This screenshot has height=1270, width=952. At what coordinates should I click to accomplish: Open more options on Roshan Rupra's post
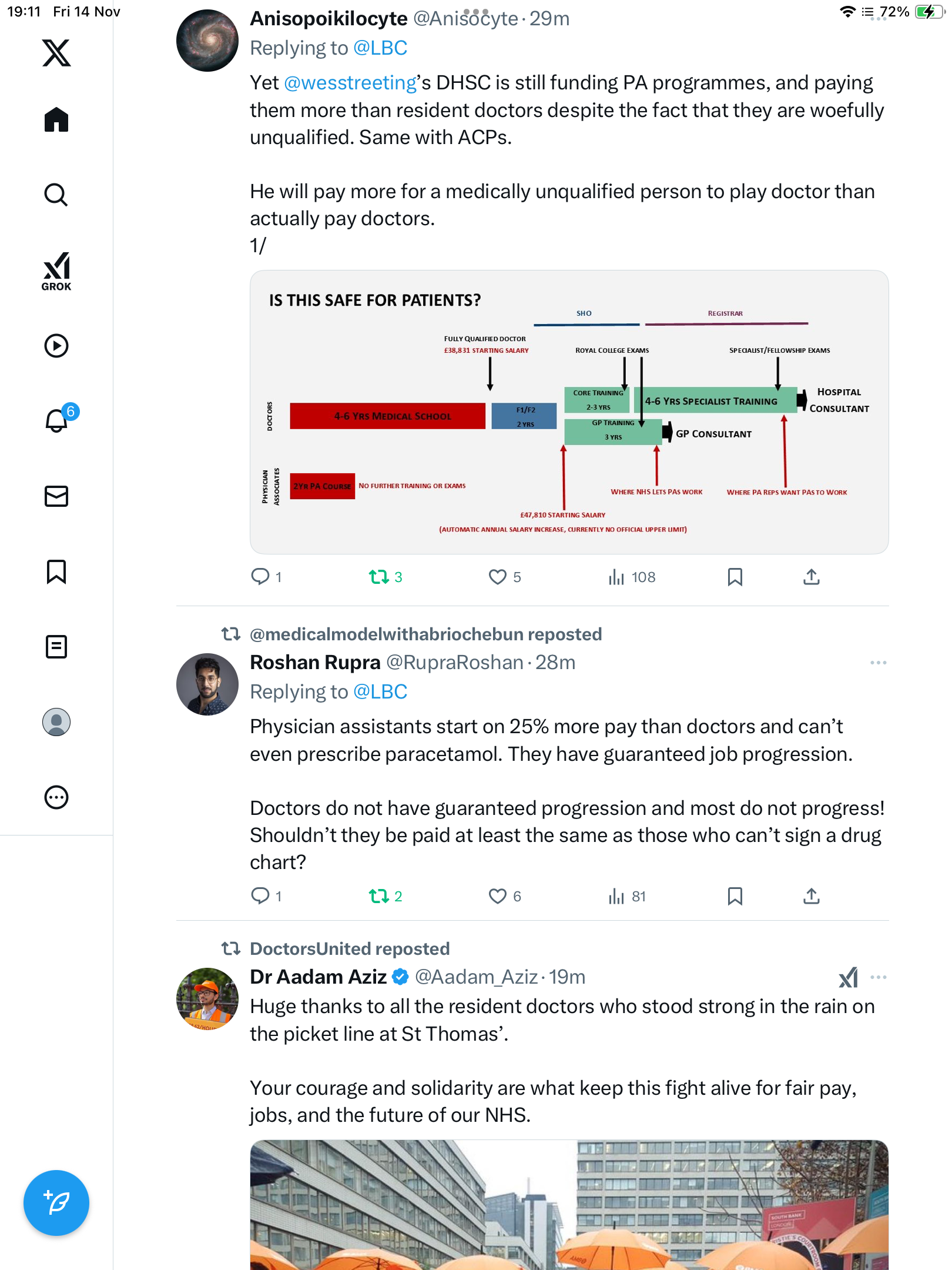878,663
